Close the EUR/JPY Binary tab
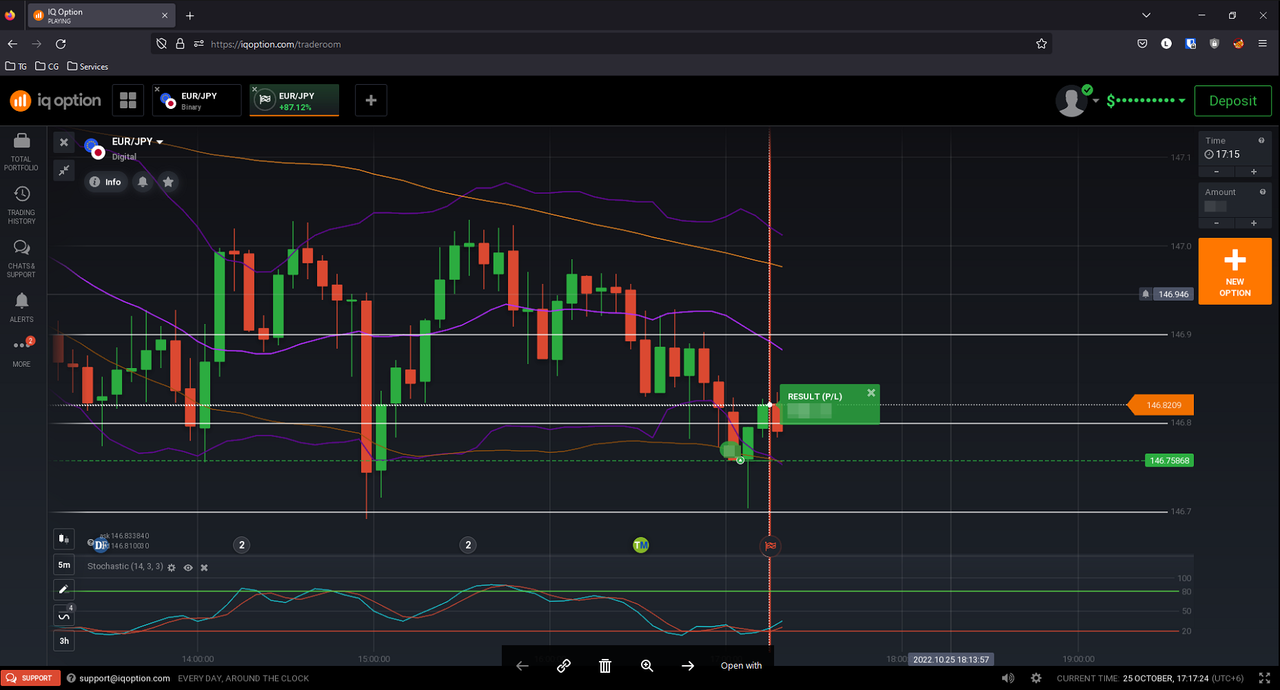 pos(157,89)
